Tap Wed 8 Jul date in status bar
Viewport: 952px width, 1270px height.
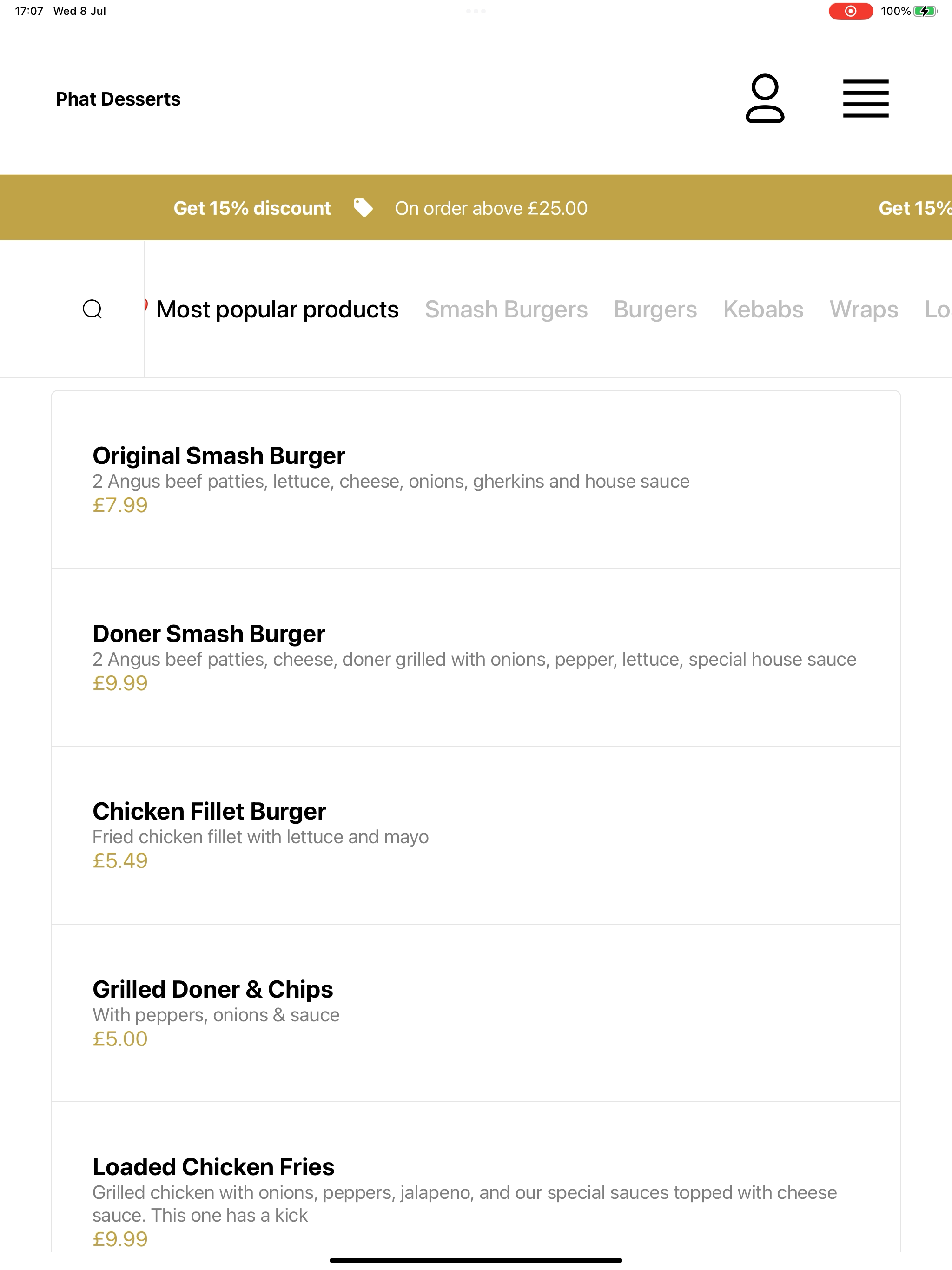[80, 11]
